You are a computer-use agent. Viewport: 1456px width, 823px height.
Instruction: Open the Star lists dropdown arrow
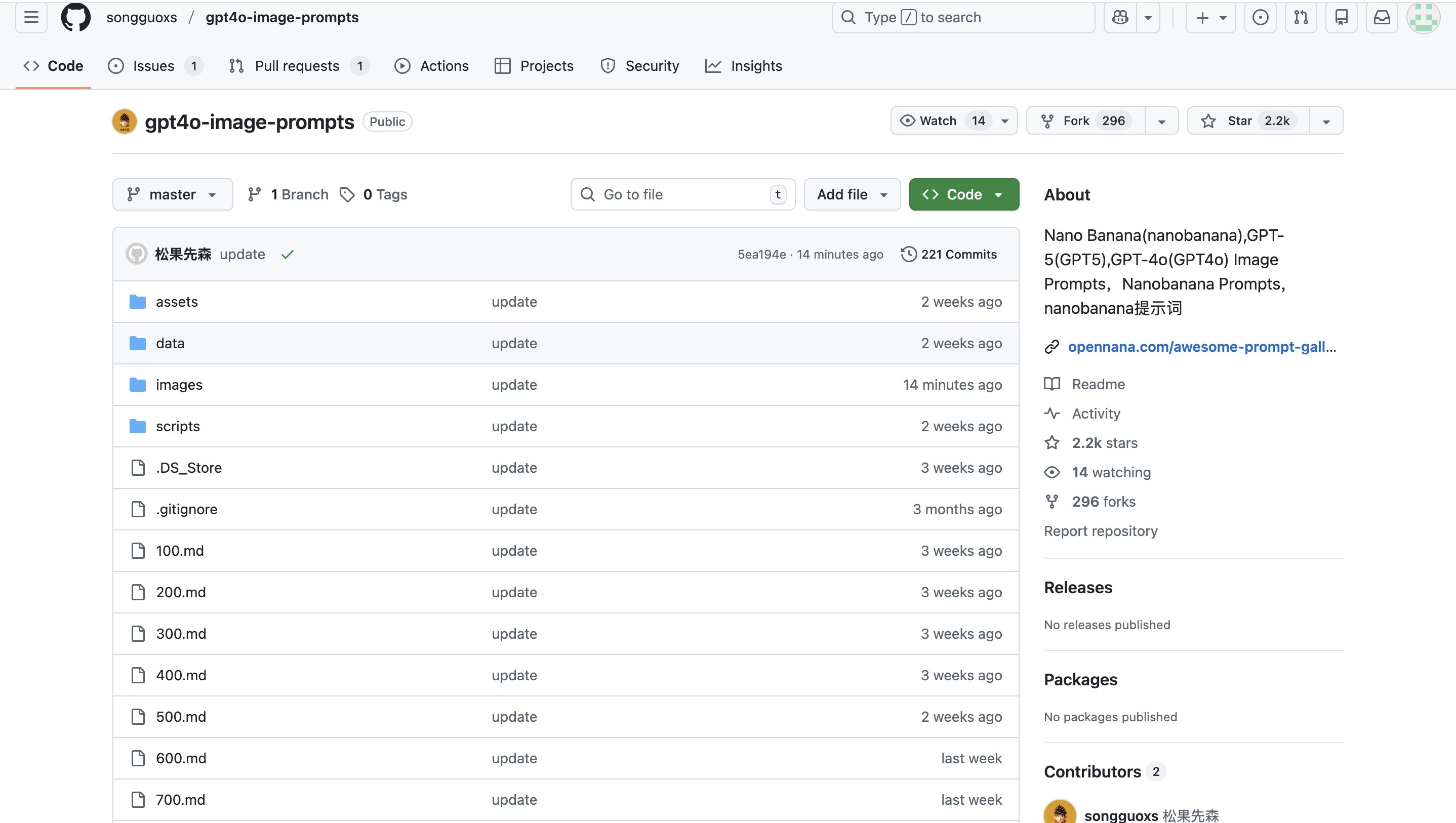(x=1326, y=121)
